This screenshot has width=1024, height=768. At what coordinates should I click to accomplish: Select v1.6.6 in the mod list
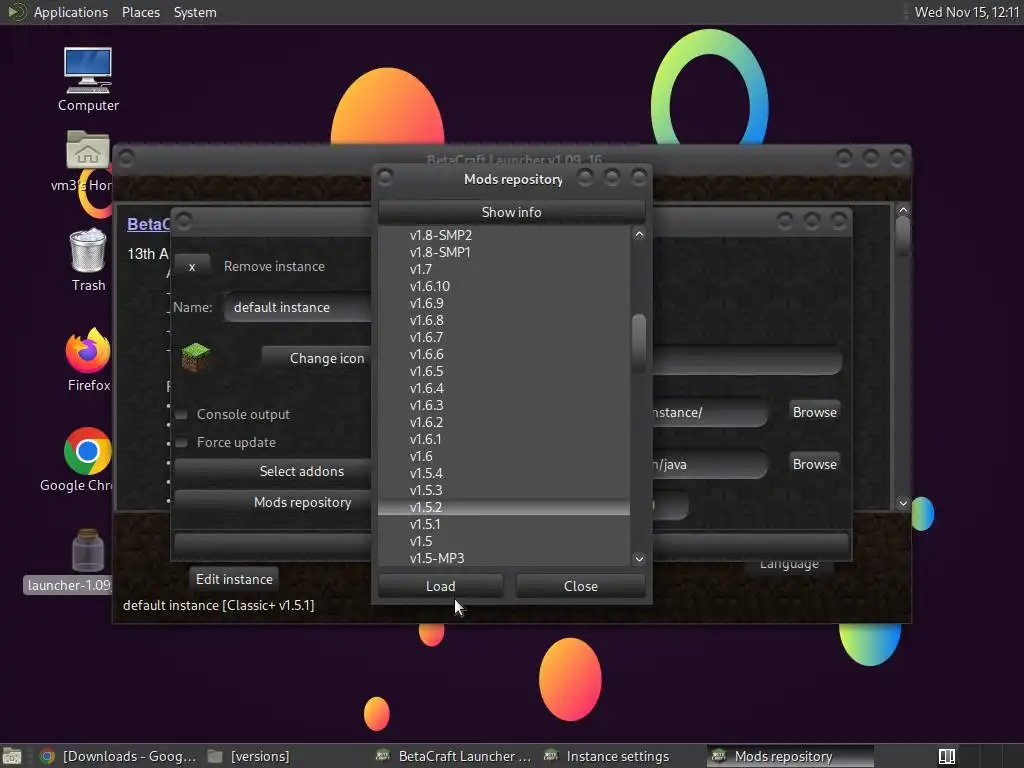[504, 354]
